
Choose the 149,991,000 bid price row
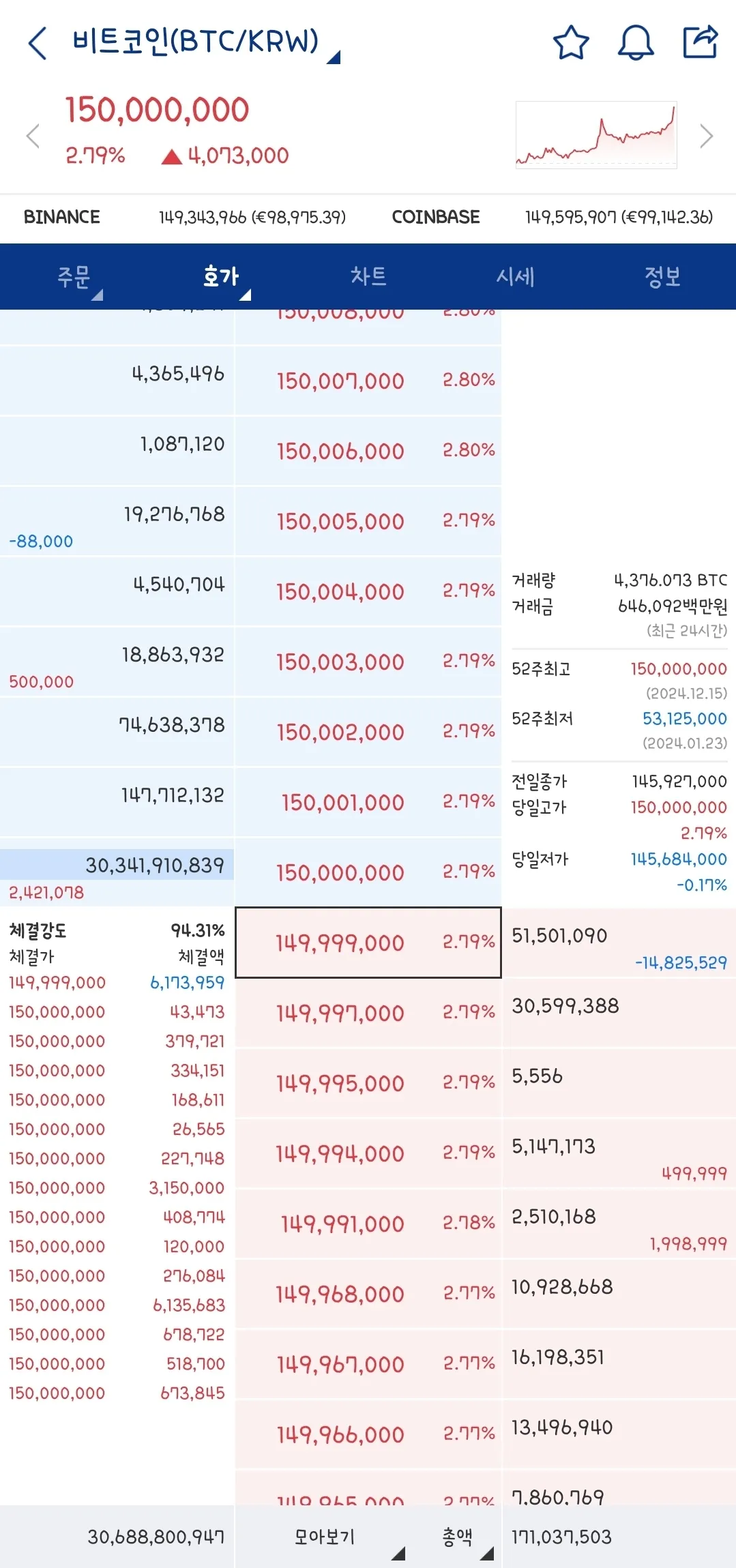pos(368,1224)
